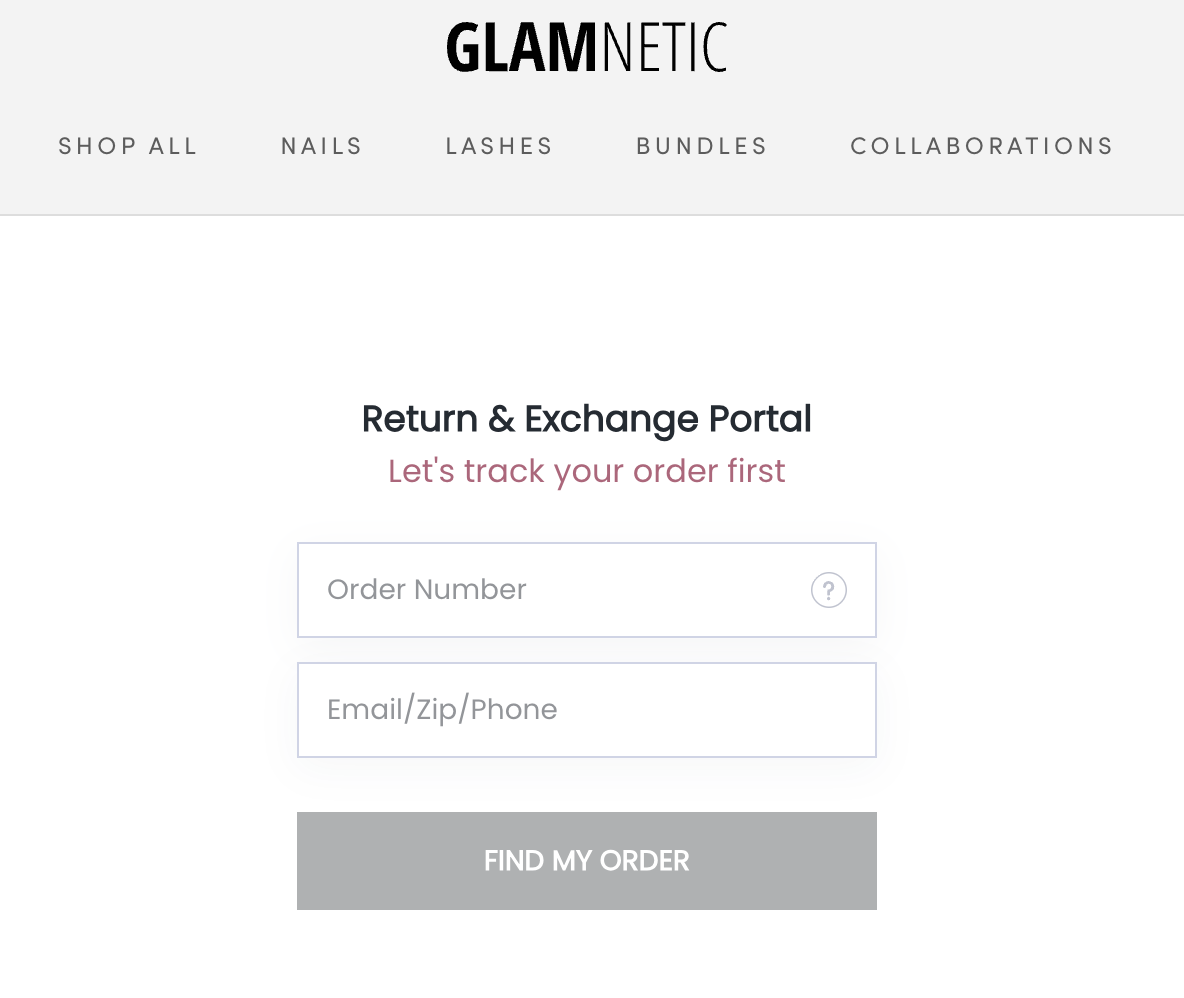The height and width of the screenshot is (998, 1184).
Task: Select Bundles in the navigation bar
Action: 702,146
